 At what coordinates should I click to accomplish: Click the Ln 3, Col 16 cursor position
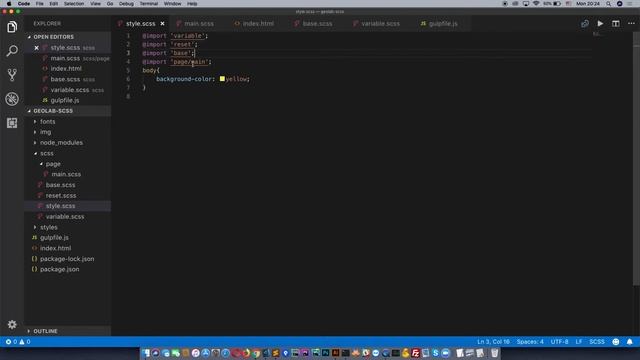point(493,342)
